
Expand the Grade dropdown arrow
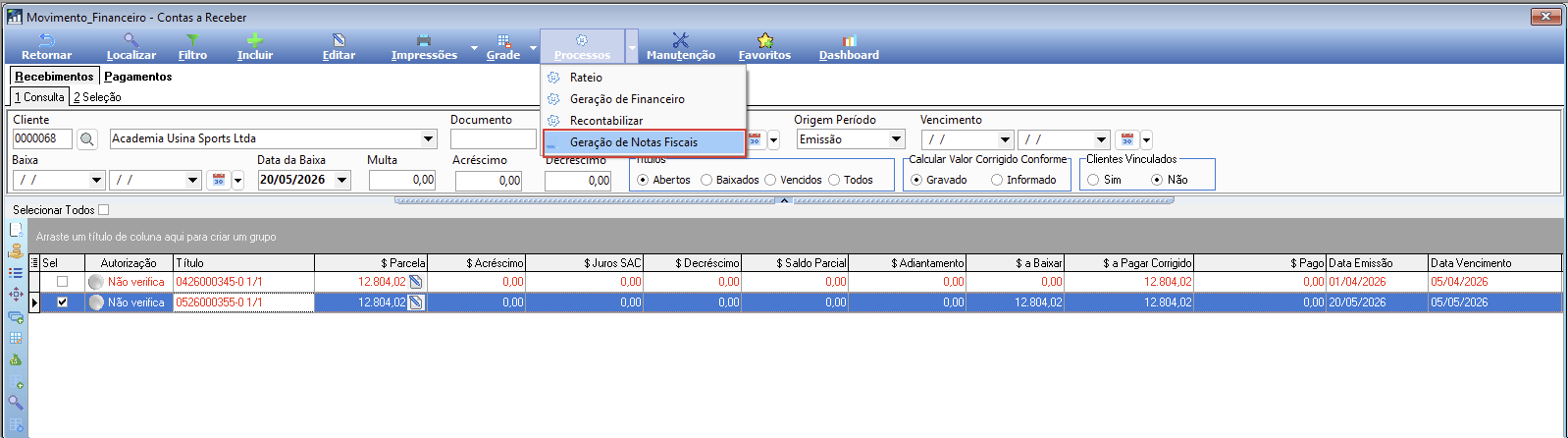pyautogui.click(x=534, y=47)
